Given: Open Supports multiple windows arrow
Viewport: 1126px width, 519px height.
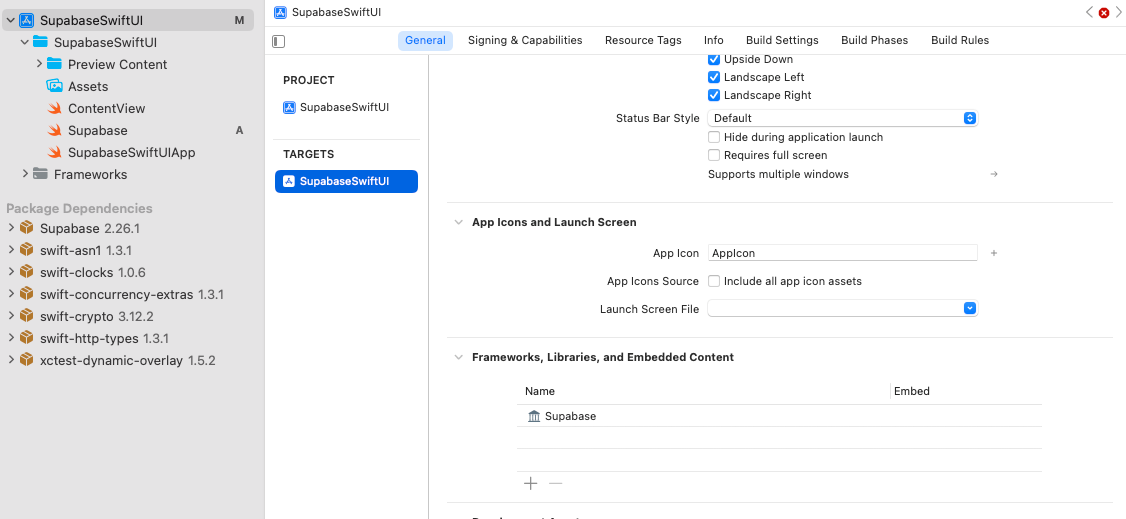Looking at the screenshot, I should point(994,175).
